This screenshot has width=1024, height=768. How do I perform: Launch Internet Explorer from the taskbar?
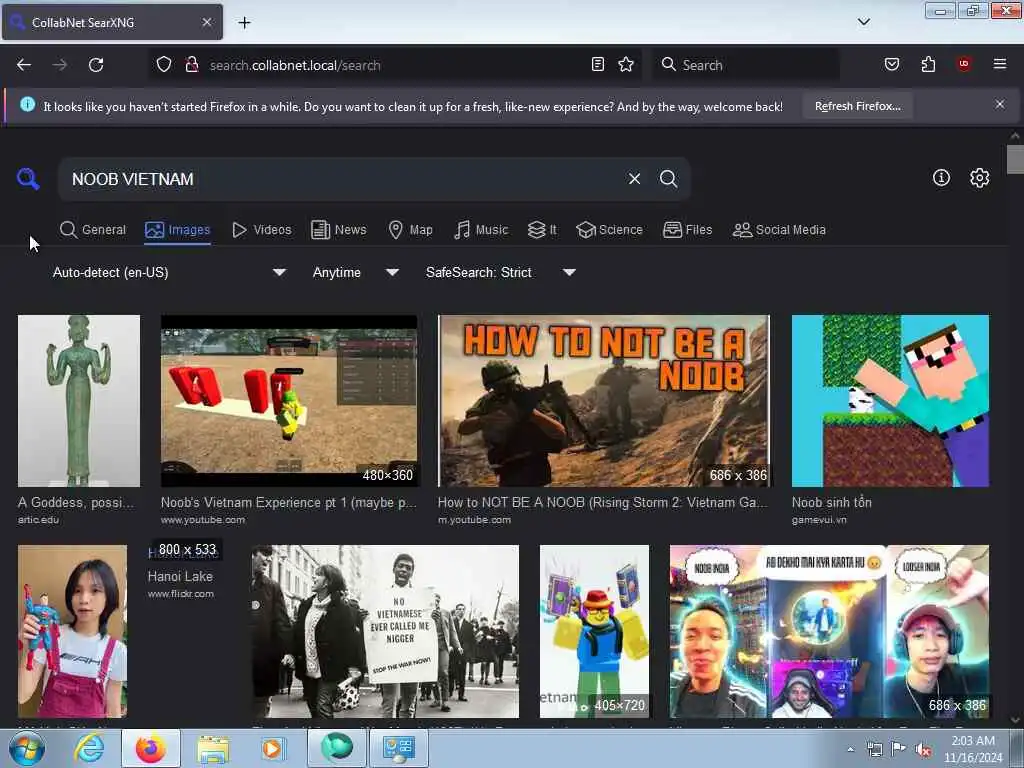point(89,748)
